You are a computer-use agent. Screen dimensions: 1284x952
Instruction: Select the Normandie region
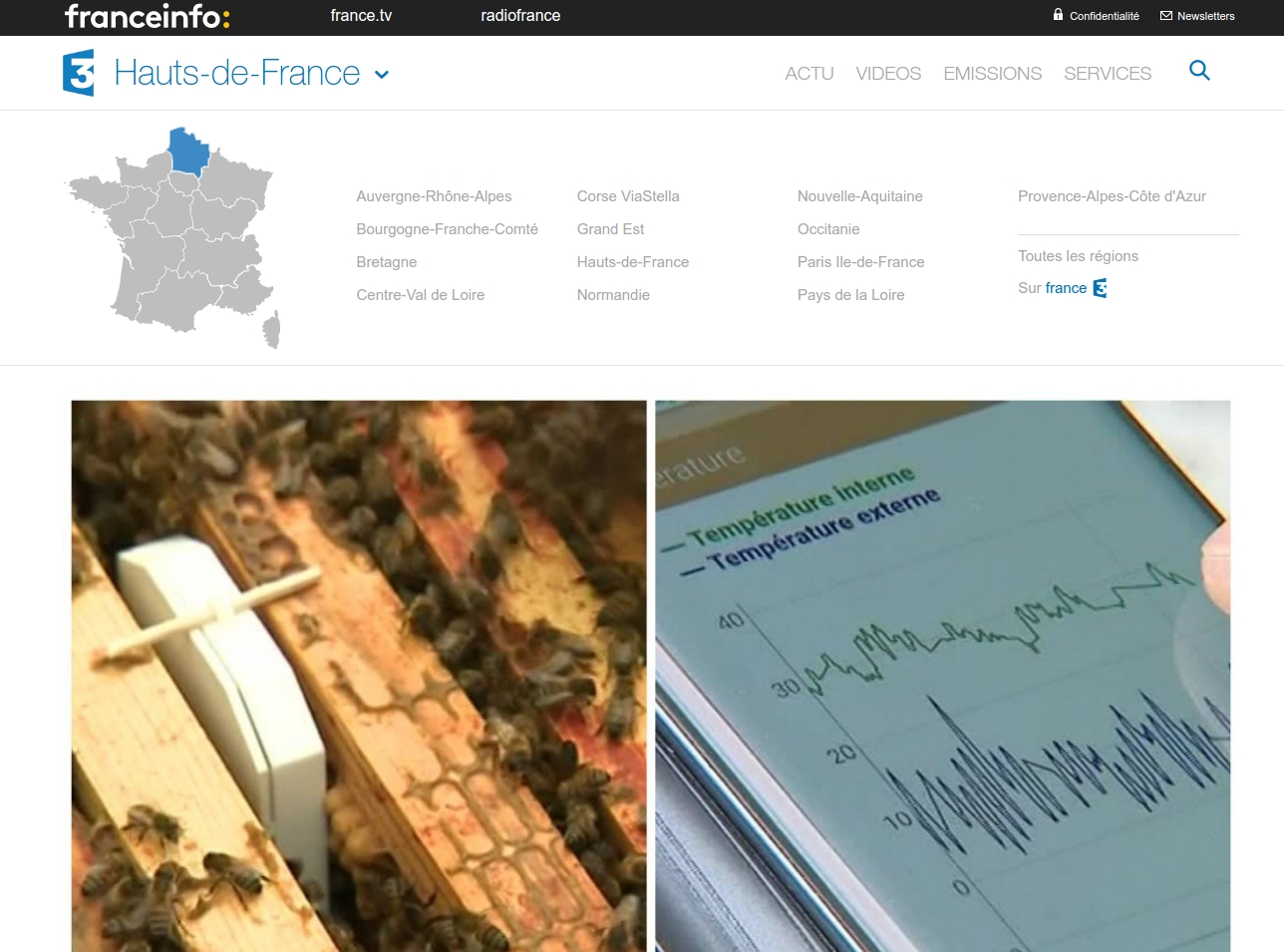613,295
